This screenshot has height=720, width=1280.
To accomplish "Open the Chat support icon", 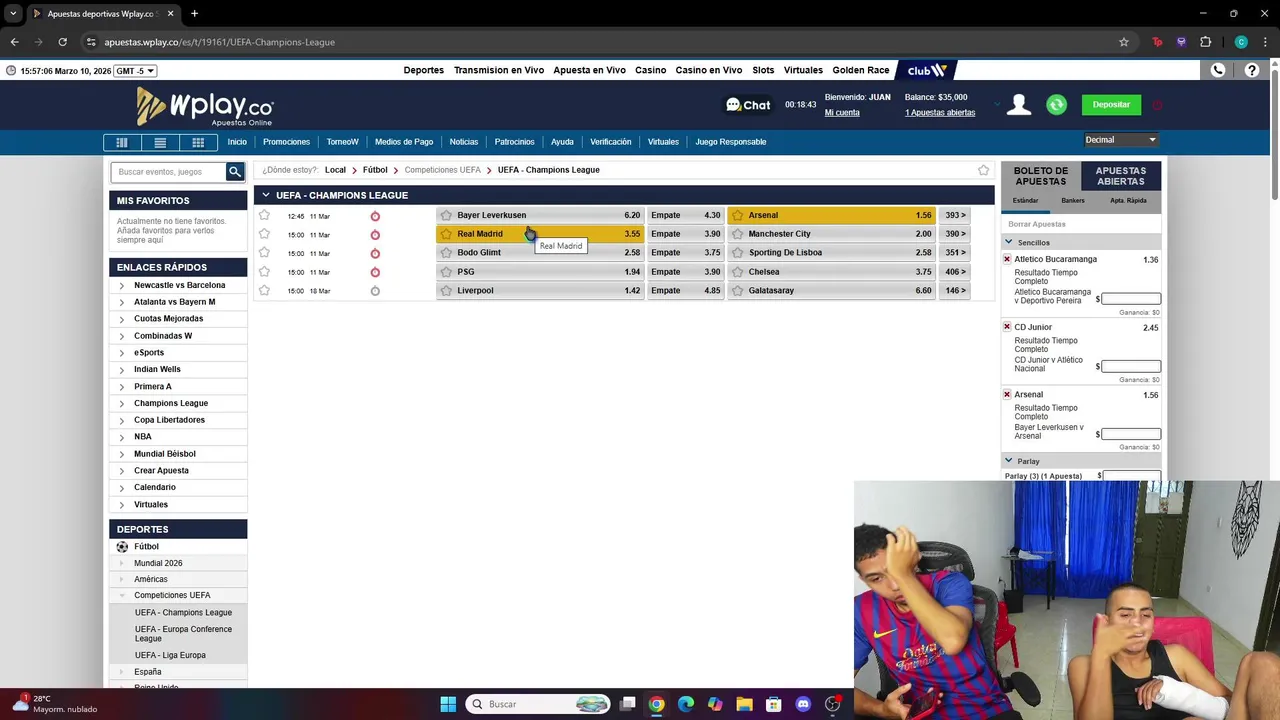I will (748, 105).
